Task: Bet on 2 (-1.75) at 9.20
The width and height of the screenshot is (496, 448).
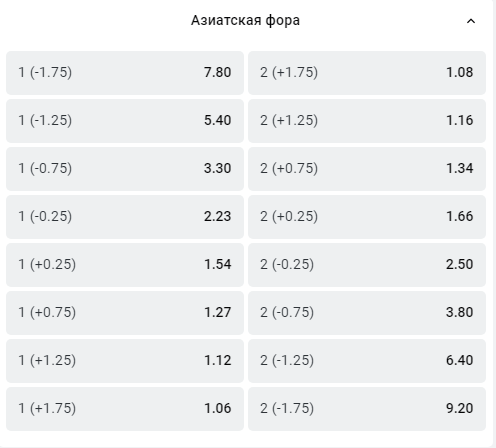Action: click(x=367, y=409)
